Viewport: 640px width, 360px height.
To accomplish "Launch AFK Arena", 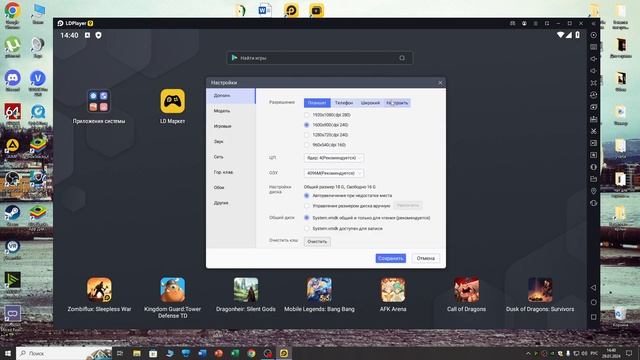I will point(393,295).
